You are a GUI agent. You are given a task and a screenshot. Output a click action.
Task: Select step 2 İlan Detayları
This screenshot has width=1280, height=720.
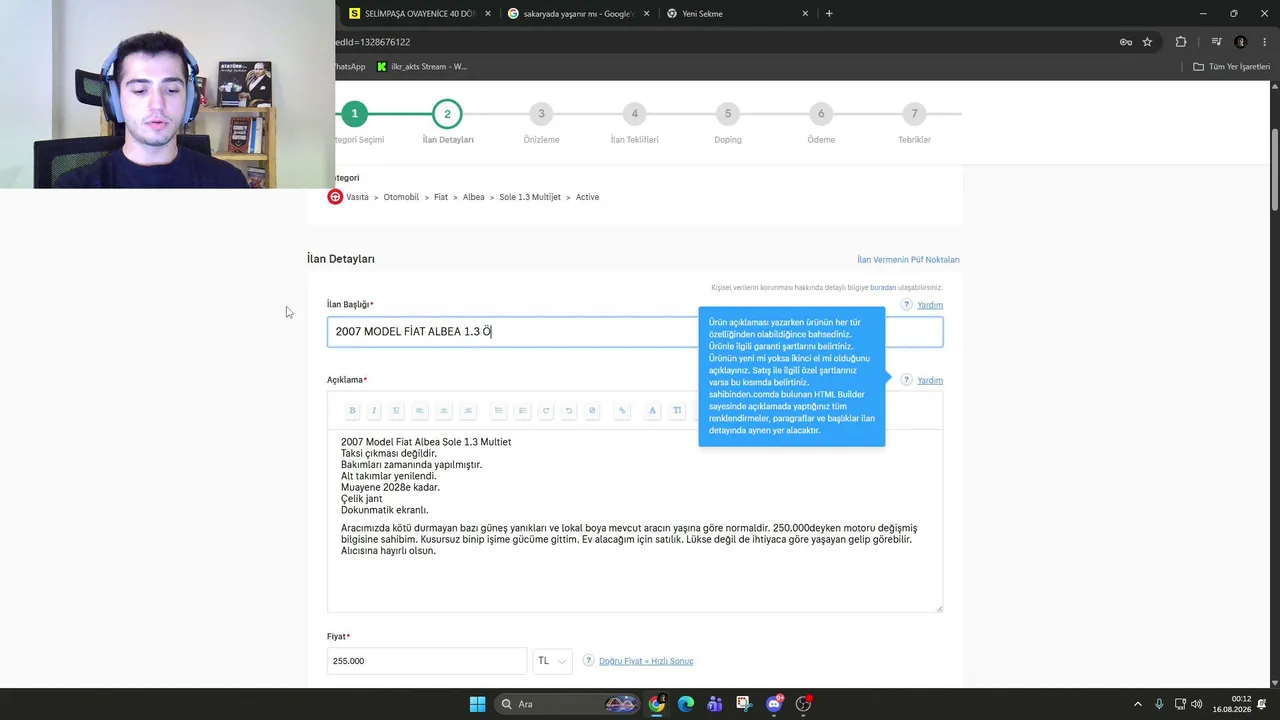point(447,114)
